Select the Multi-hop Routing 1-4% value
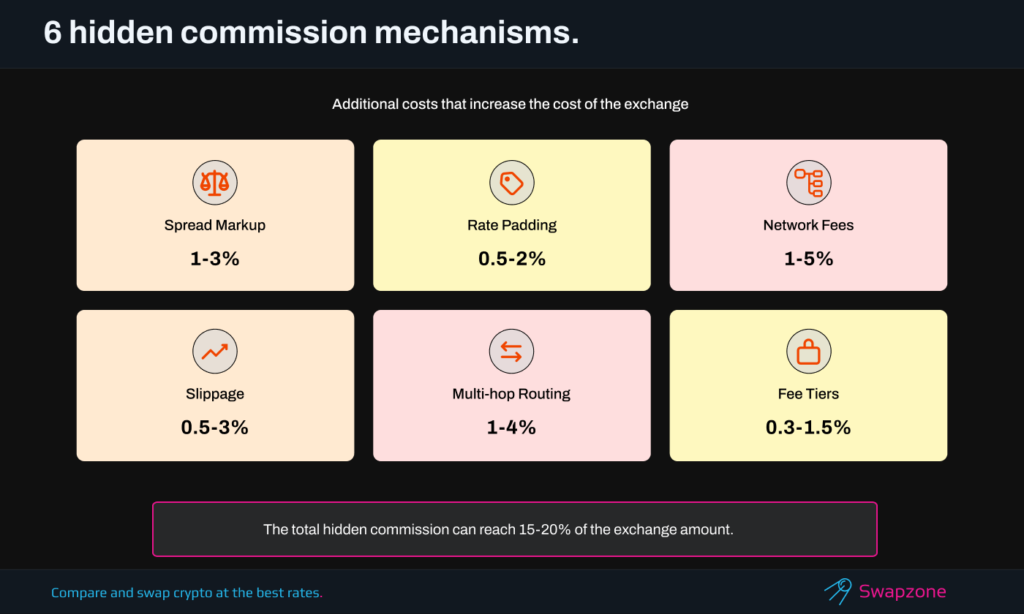 tap(511, 428)
